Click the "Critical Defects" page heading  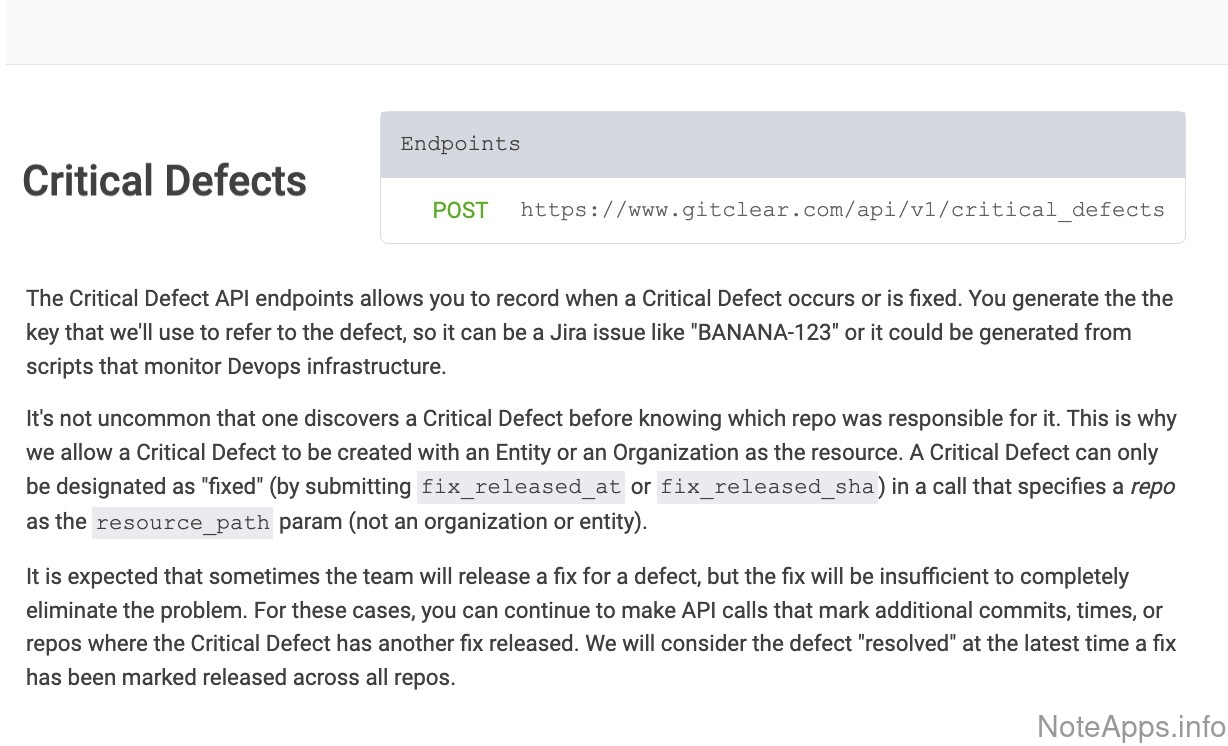pos(164,181)
